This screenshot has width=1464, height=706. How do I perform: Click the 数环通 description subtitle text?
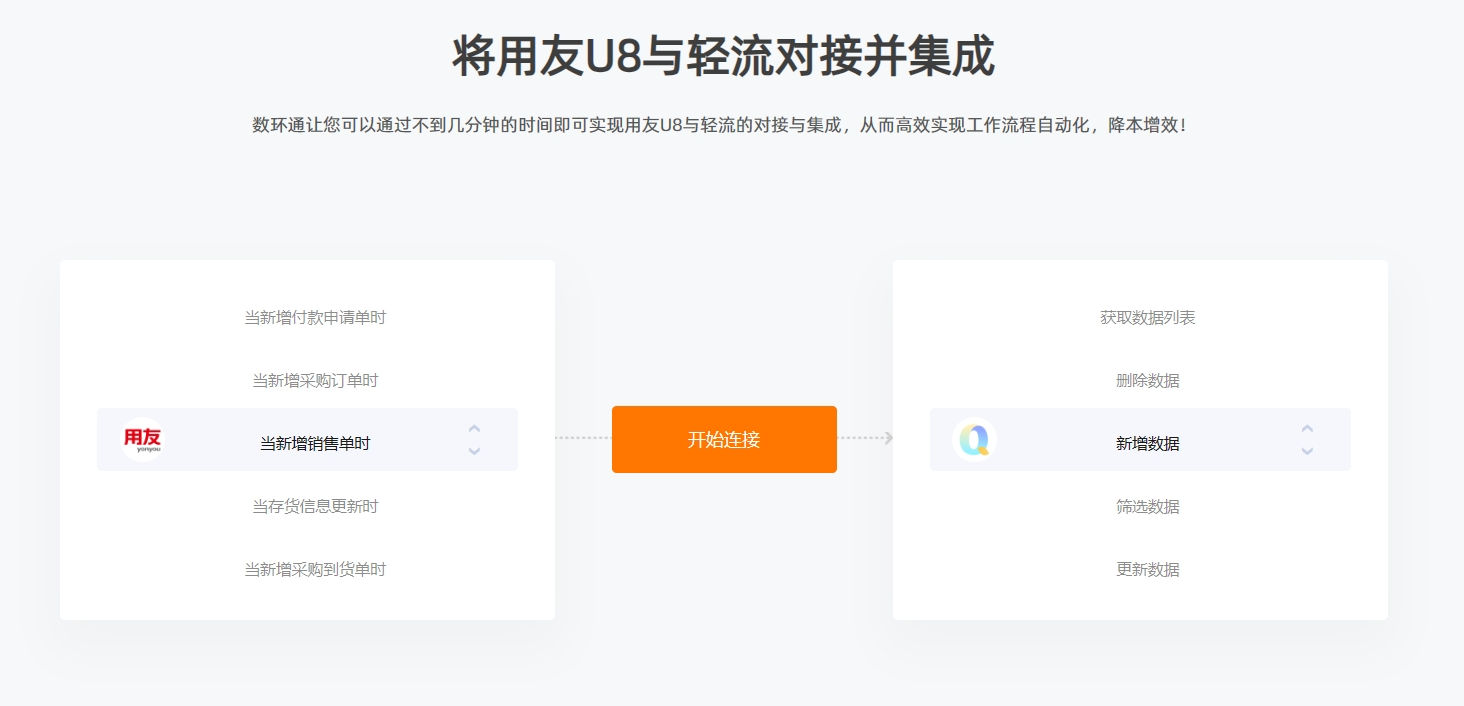720,126
